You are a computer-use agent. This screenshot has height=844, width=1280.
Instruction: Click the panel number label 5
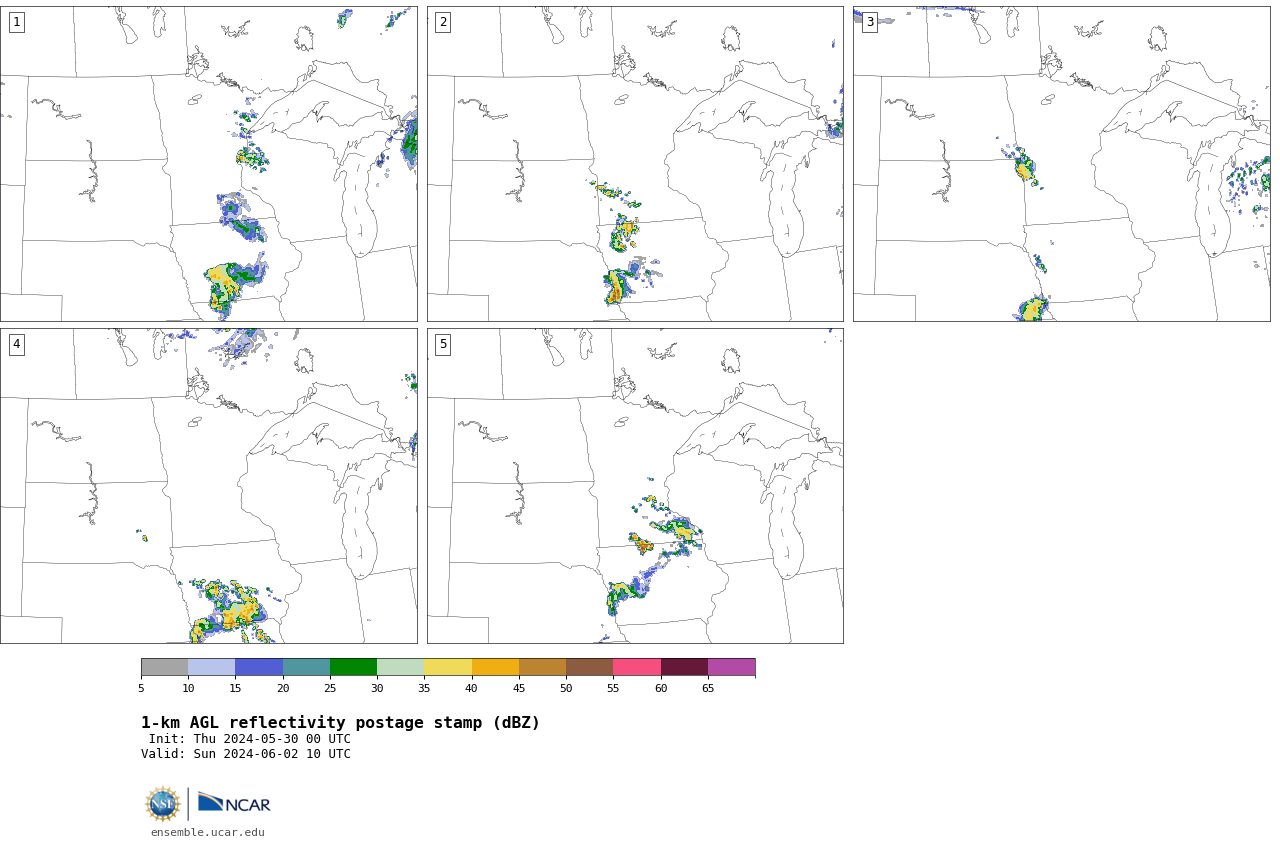click(x=443, y=344)
